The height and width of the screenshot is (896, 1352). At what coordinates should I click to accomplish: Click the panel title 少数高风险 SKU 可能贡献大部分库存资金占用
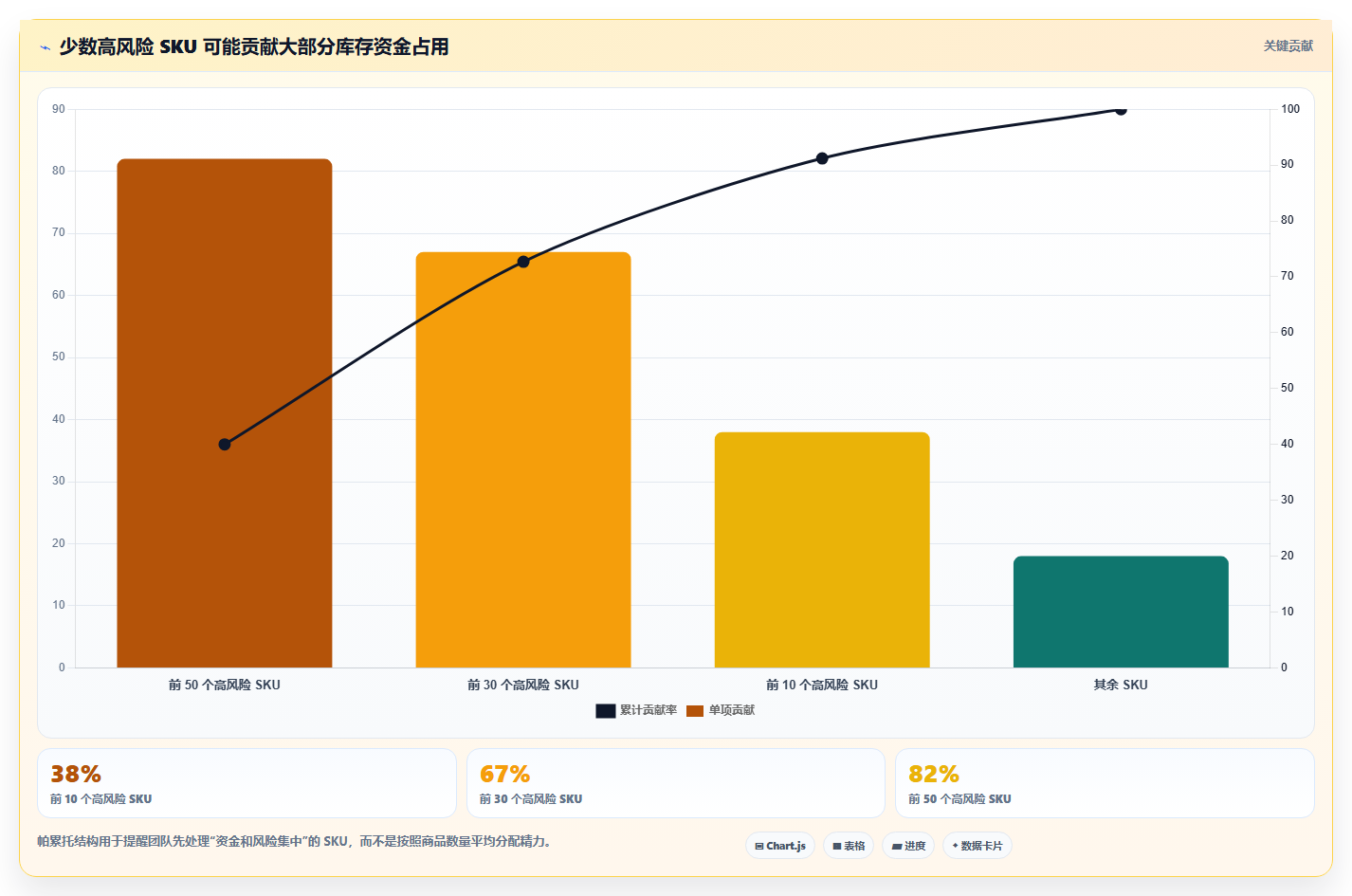254,46
